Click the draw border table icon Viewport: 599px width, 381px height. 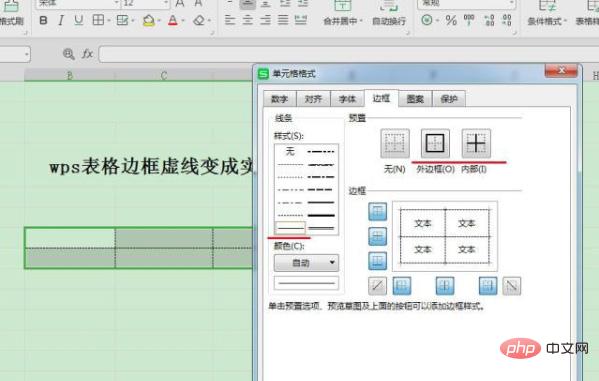pos(122,20)
